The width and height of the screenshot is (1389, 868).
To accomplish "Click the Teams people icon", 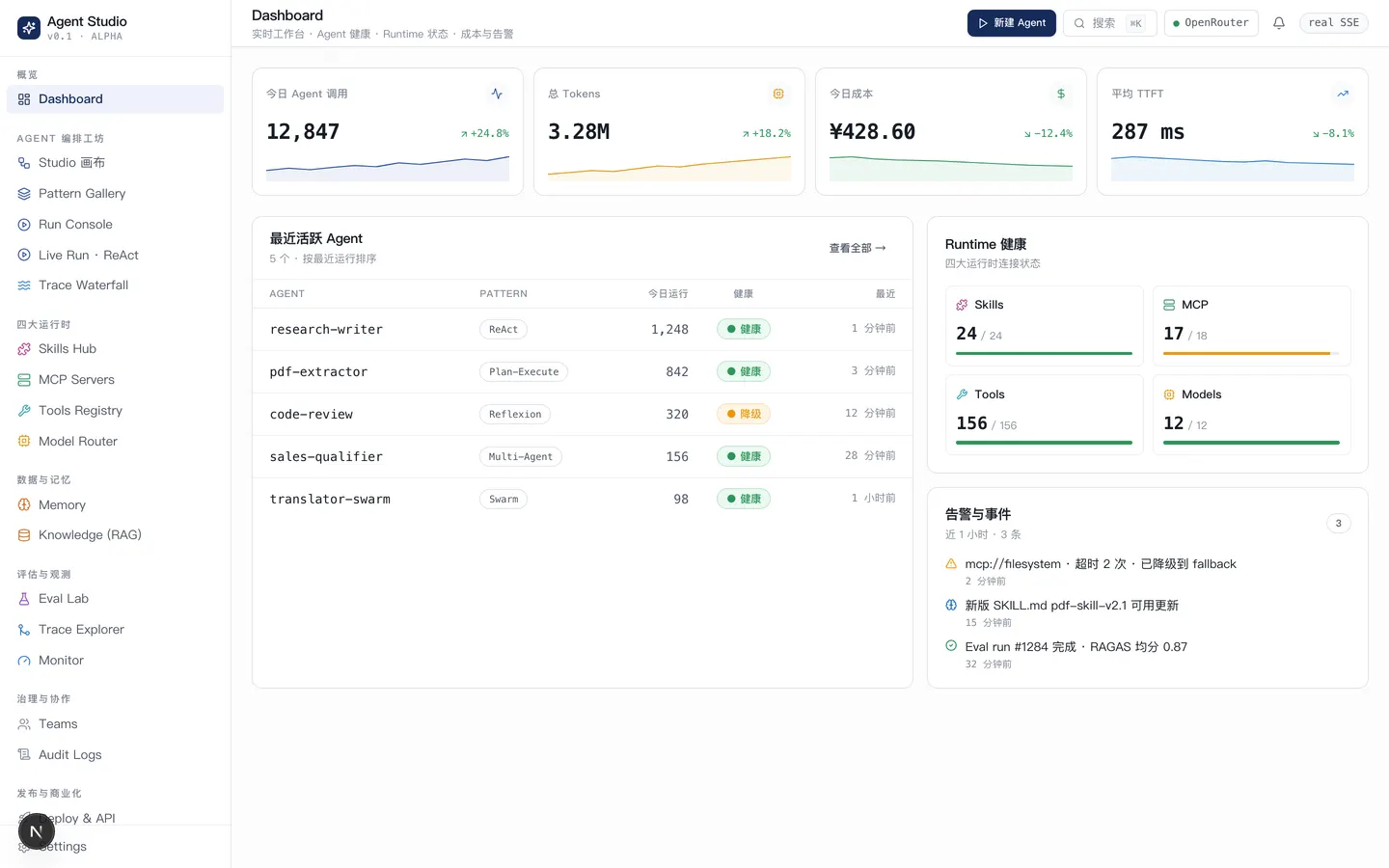I will click(24, 724).
